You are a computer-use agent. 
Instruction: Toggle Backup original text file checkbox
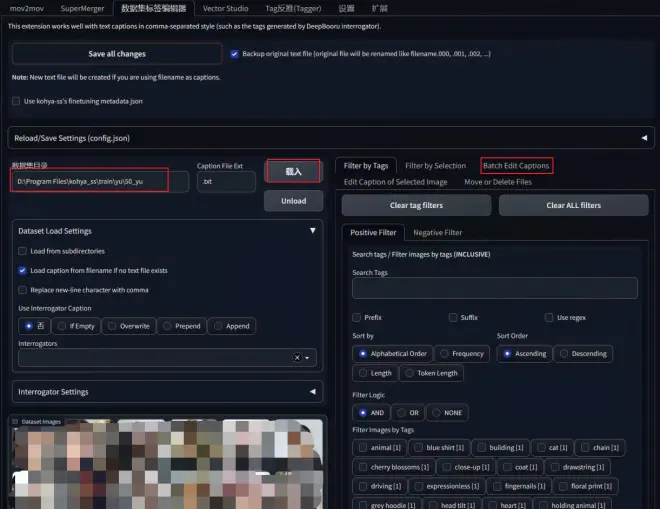(234, 54)
